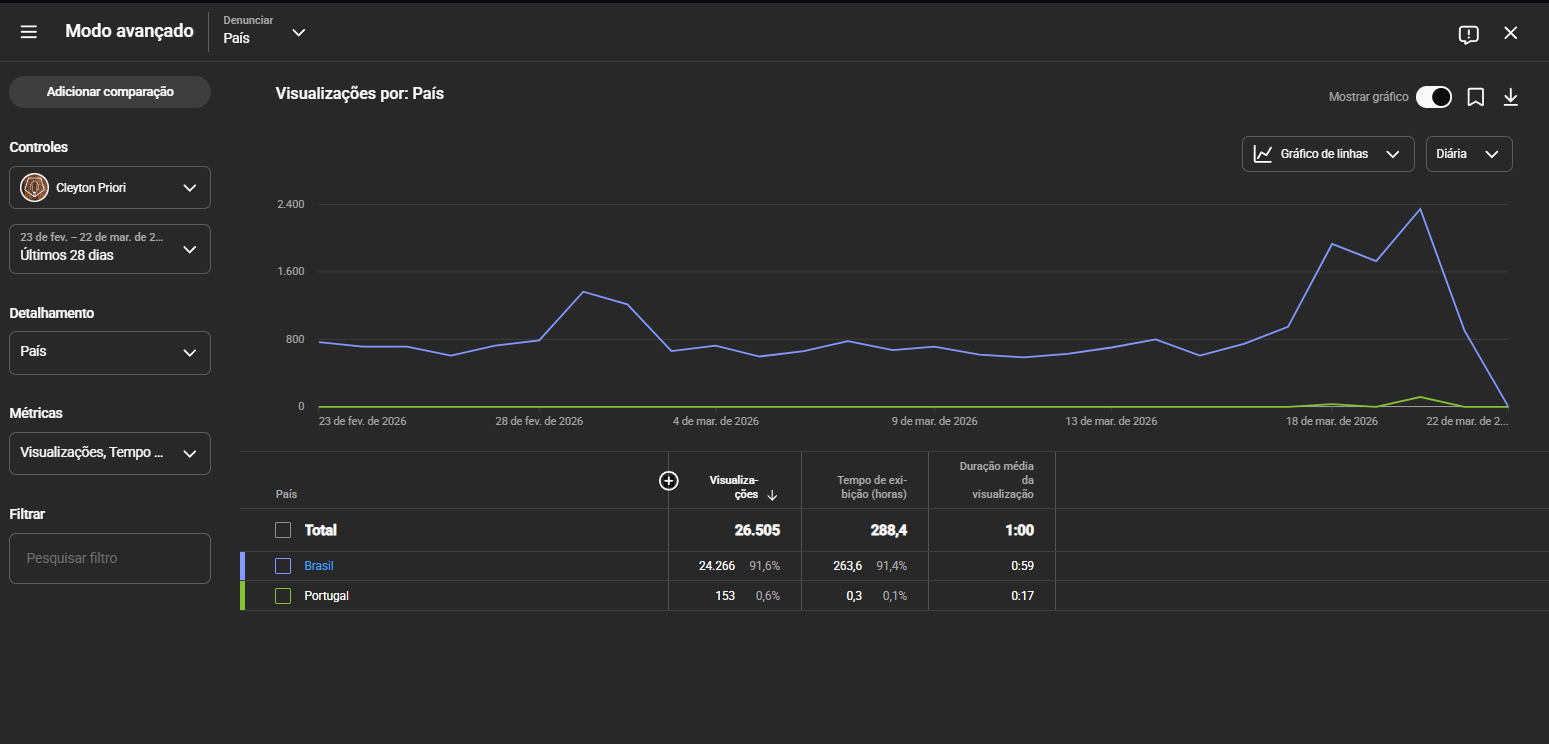Expand the Detalhamento País dropdown

110,352
